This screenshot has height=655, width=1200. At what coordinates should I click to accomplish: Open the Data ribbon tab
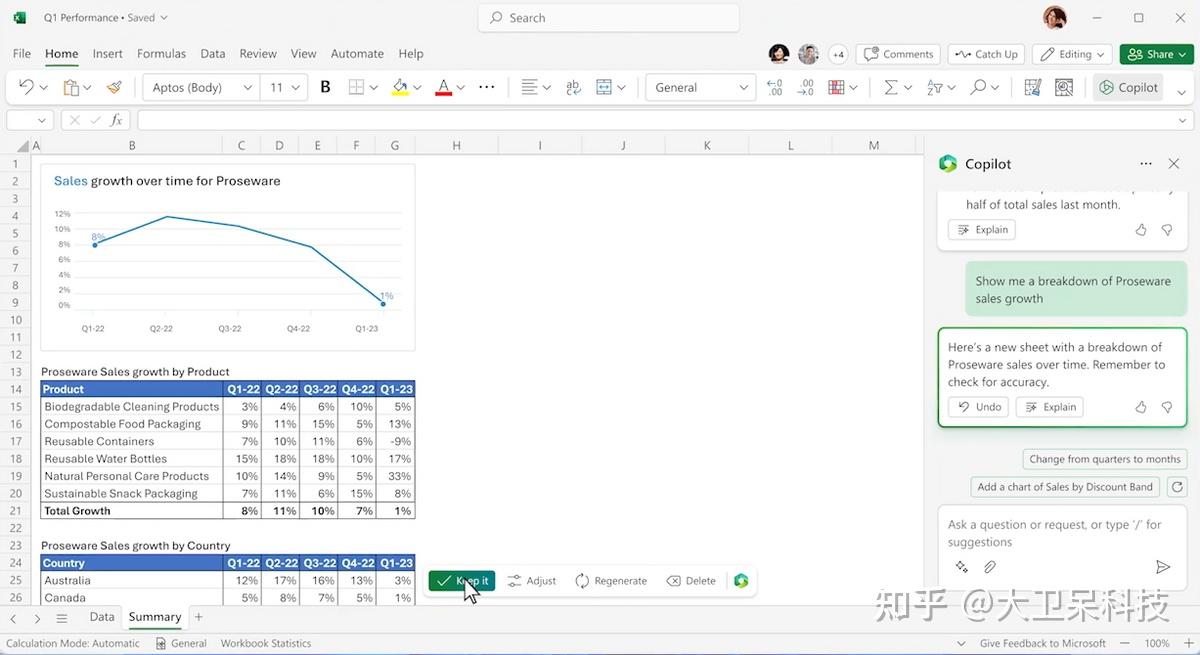[x=212, y=54]
